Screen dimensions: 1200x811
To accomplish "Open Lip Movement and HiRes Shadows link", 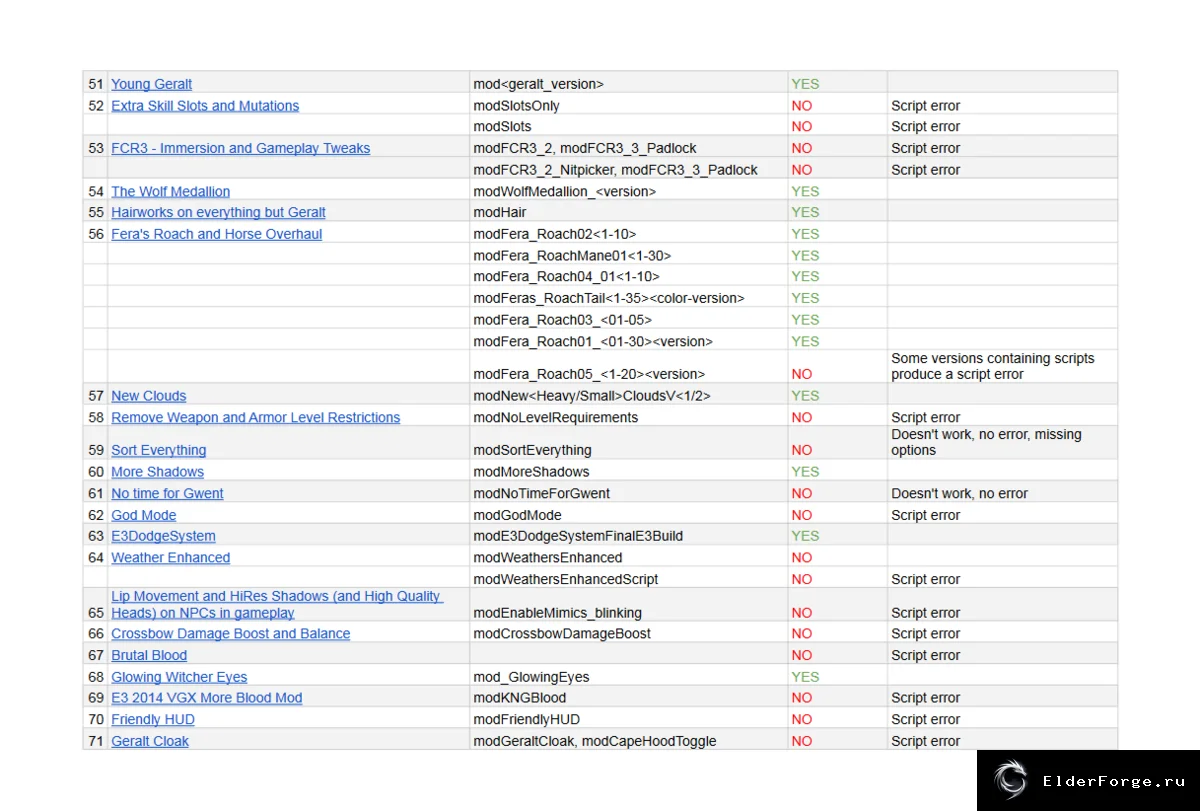I will pos(276,604).
